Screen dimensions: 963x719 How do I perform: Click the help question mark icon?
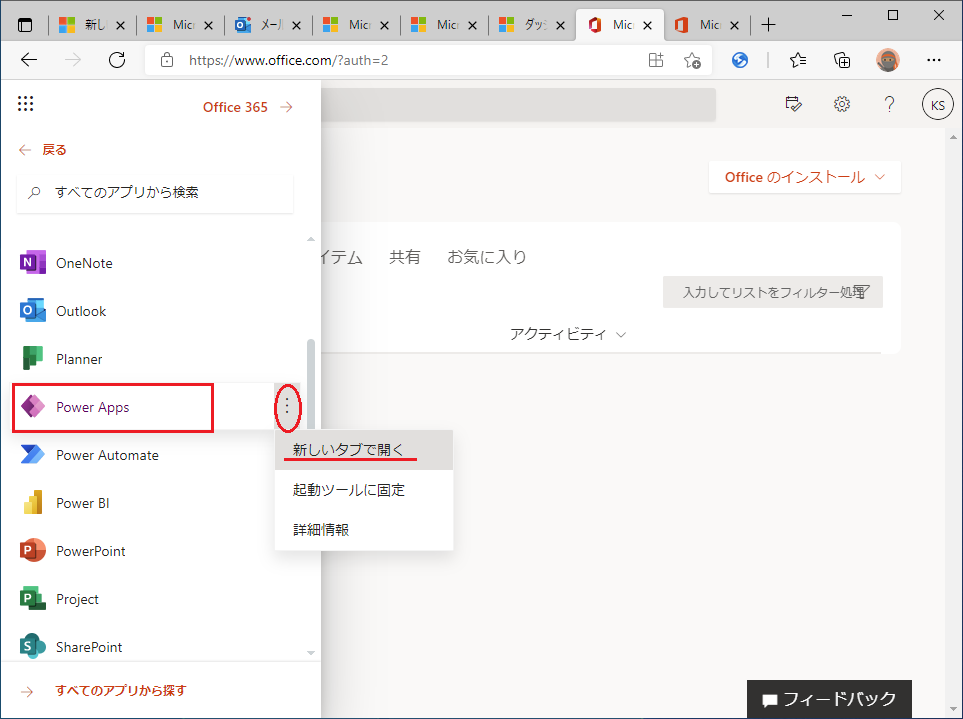click(x=889, y=104)
